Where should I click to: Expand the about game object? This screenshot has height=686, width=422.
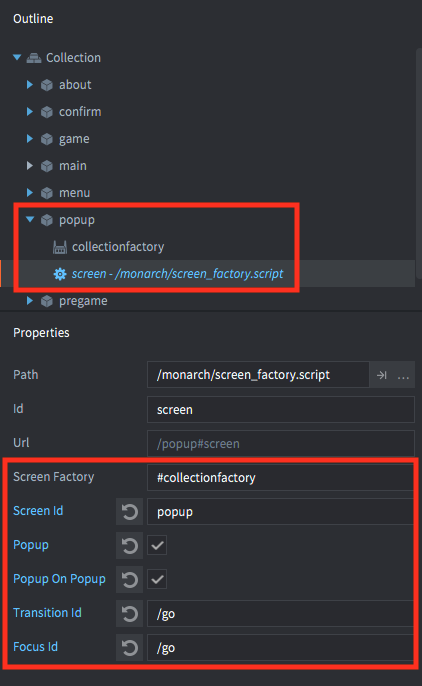point(30,84)
